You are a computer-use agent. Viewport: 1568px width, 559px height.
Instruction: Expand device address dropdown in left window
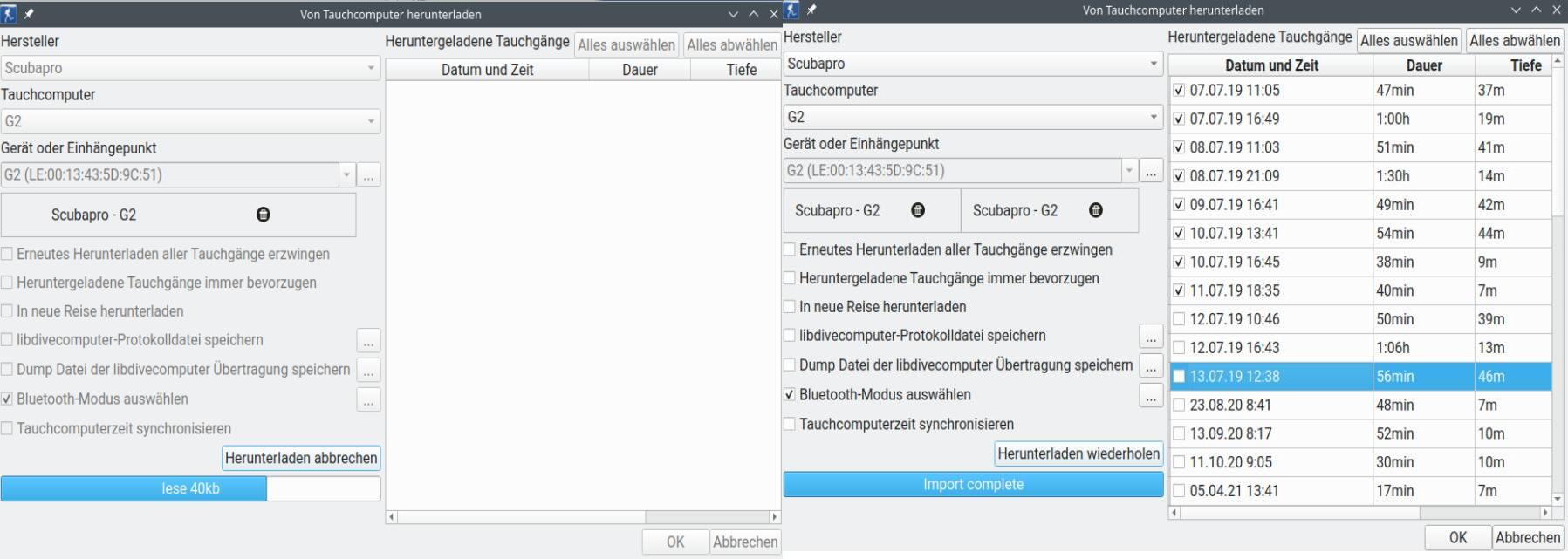pos(346,174)
